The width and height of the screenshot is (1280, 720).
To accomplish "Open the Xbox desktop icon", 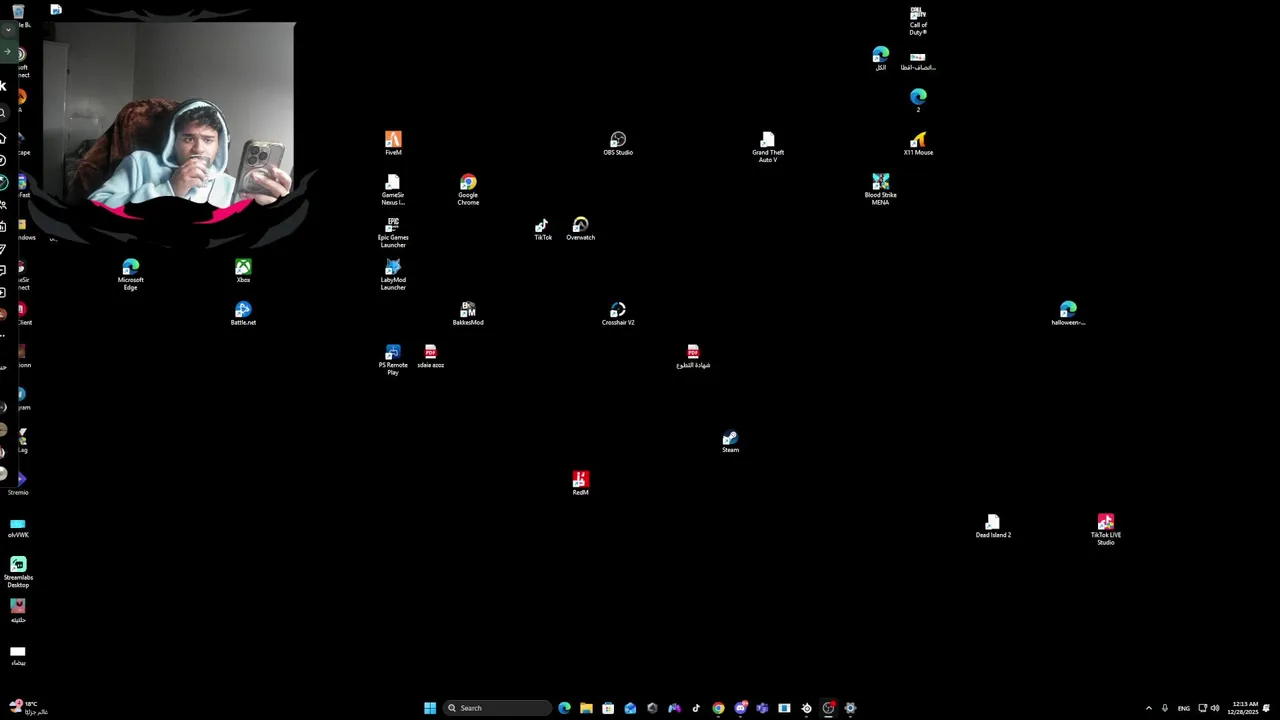I will (x=243, y=271).
